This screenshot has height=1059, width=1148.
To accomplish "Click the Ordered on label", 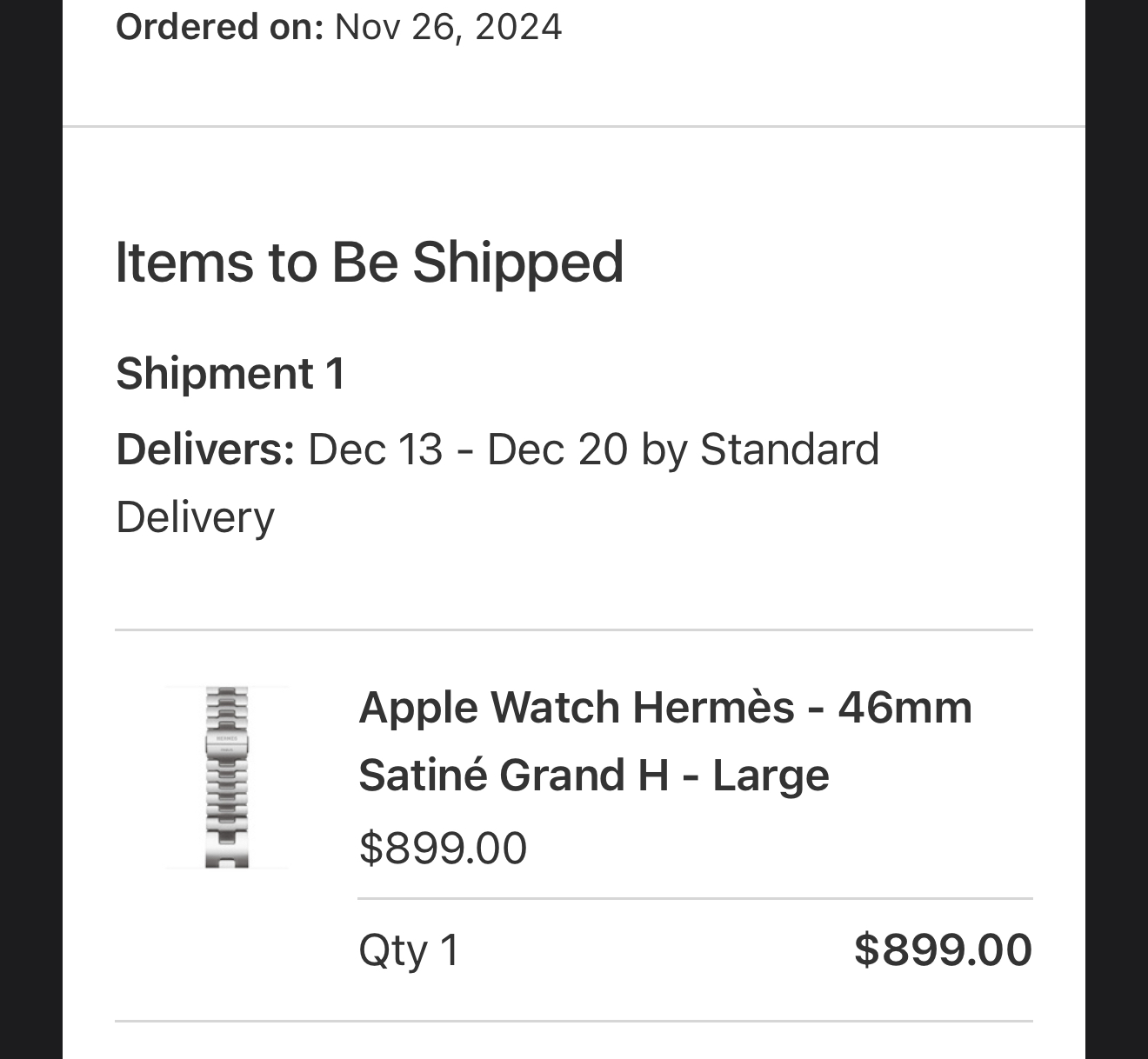I will click(219, 27).
